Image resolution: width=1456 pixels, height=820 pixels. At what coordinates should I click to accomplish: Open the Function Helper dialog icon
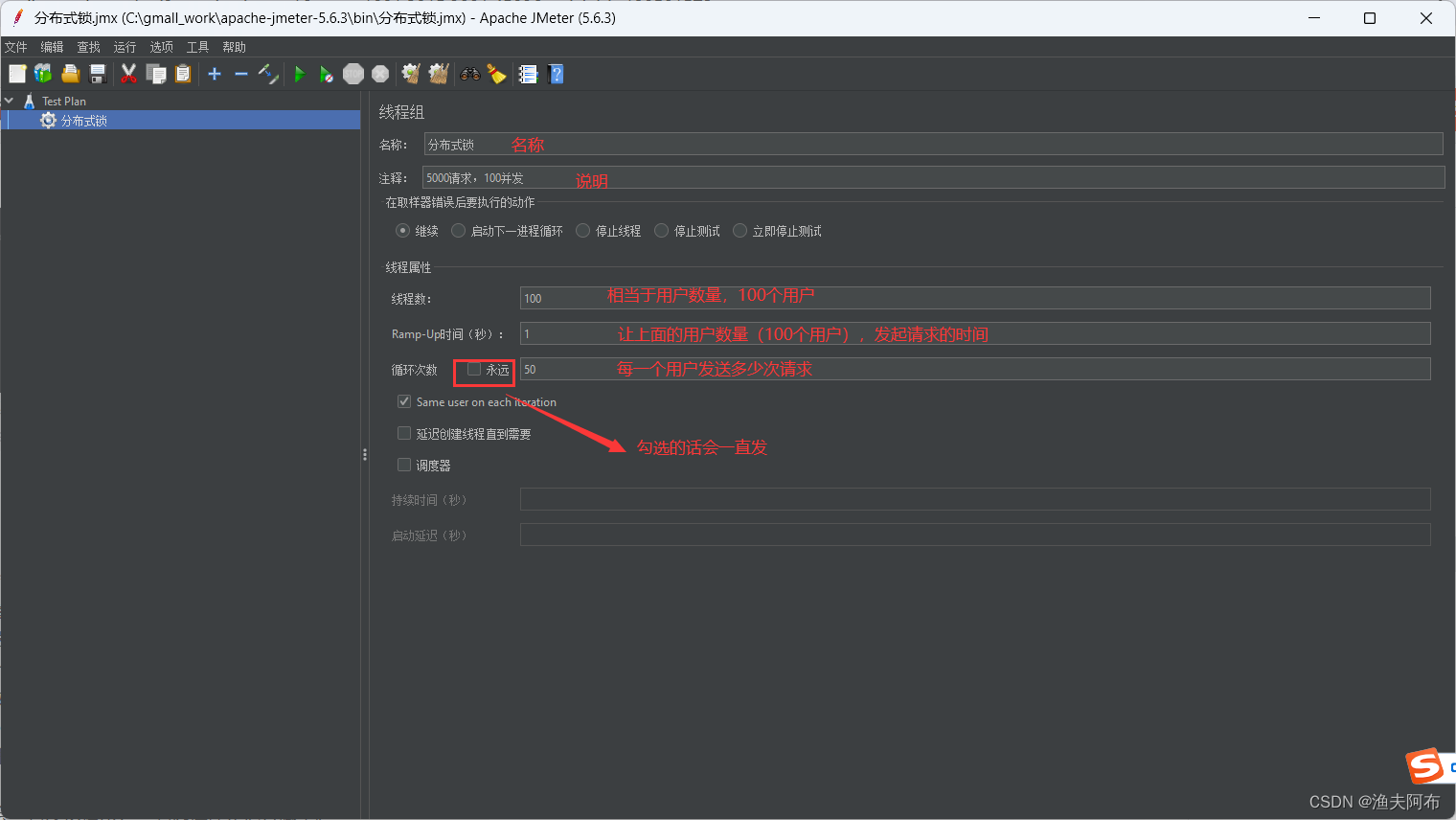pos(528,74)
